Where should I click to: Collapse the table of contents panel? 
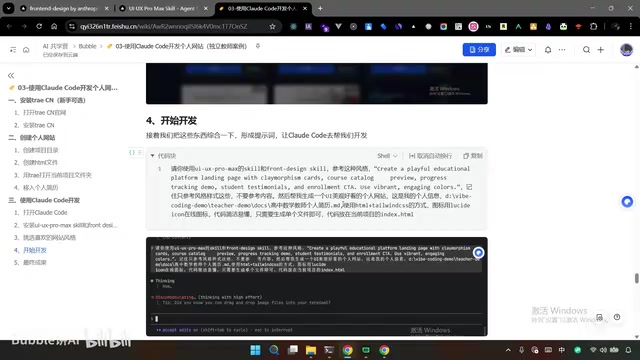click(x=11, y=76)
